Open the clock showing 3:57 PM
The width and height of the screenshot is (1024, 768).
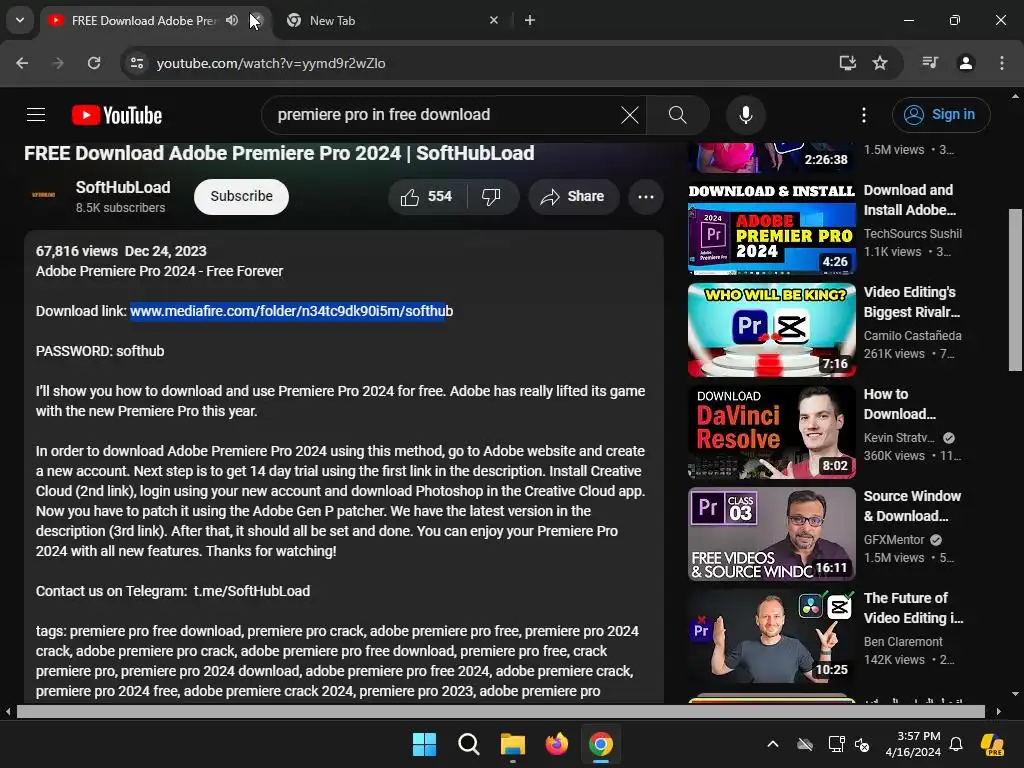[913, 744]
